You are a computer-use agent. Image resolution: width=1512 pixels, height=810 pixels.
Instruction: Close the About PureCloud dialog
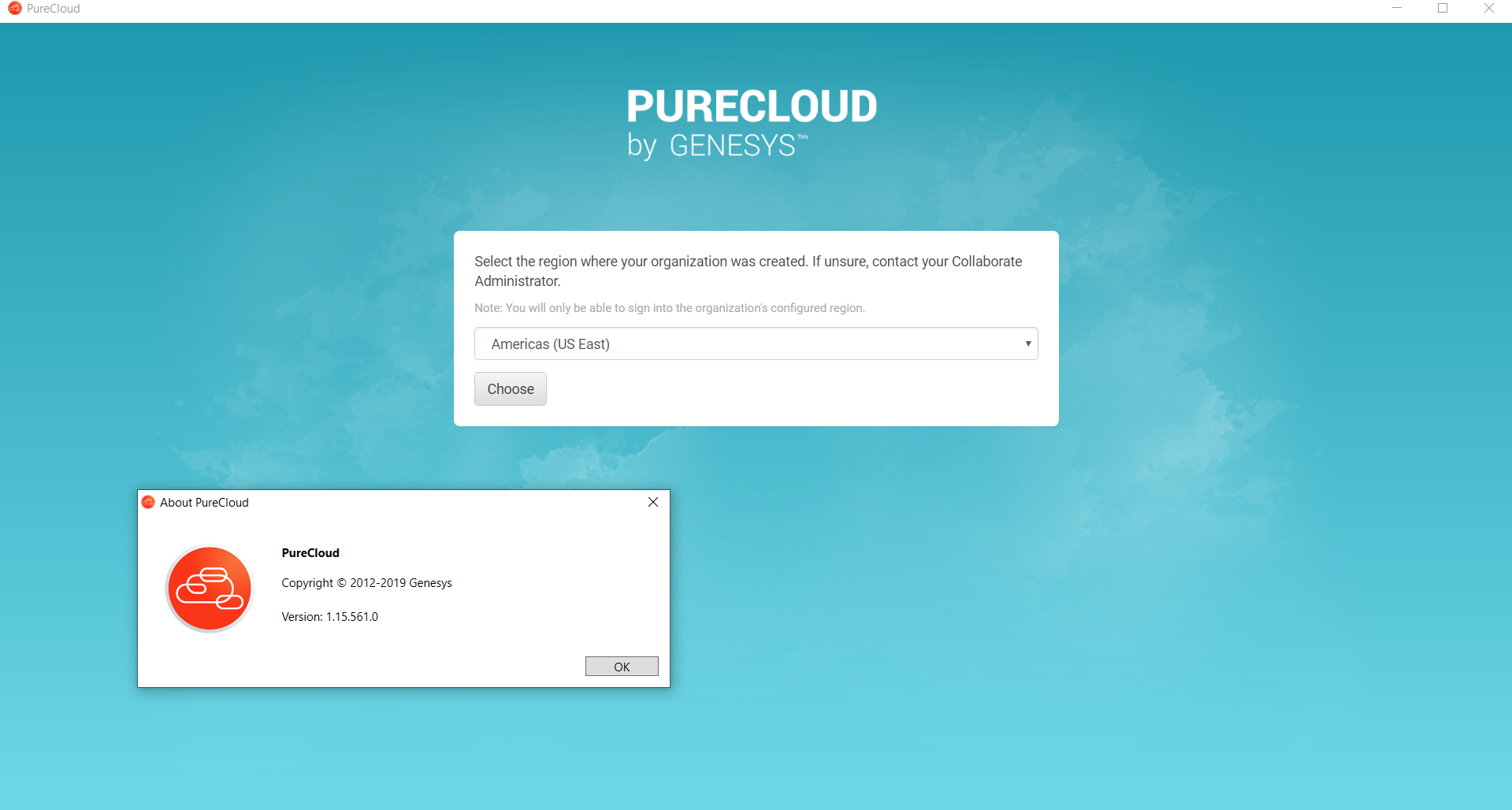[x=653, y=502]
